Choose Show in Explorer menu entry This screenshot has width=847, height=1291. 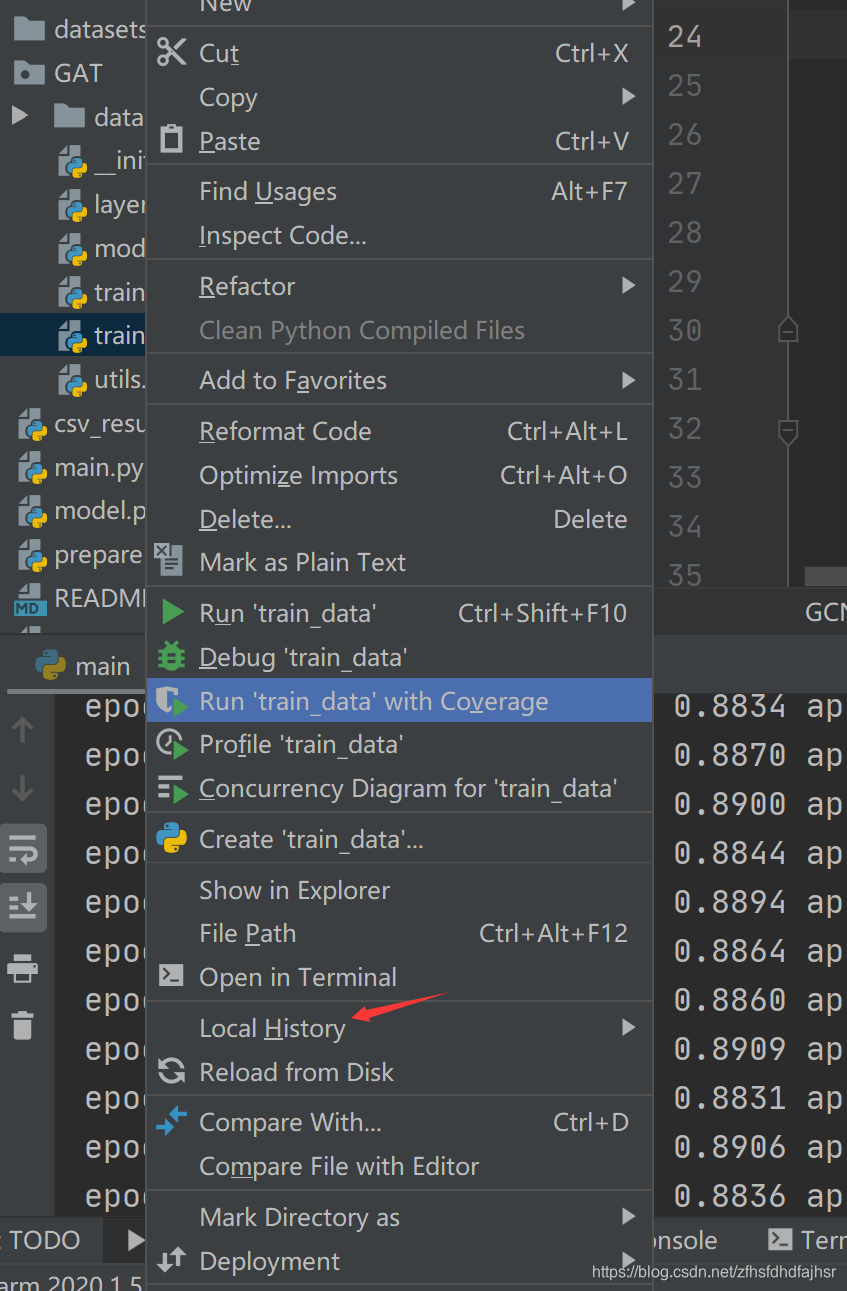pyautogui.click(x=400, y=890)
